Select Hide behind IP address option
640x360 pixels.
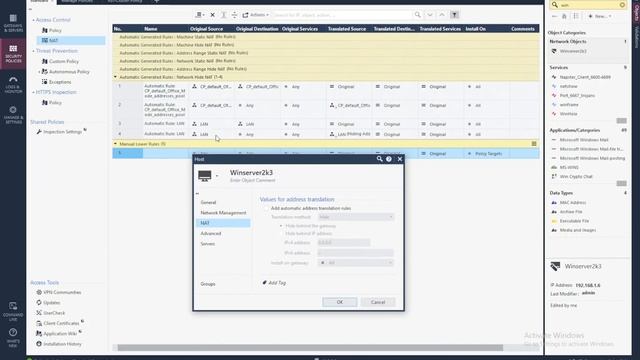click(x=281, y=233)
